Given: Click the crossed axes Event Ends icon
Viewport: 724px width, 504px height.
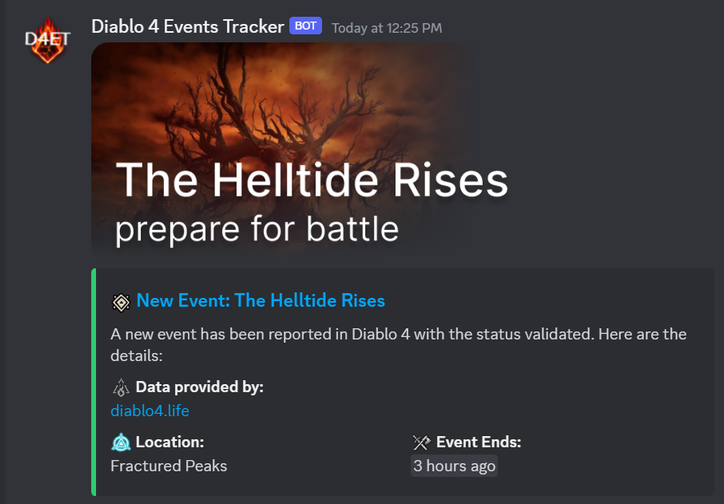Looking at the screenshot, I should pyautogui.click(x=421, y=442).
